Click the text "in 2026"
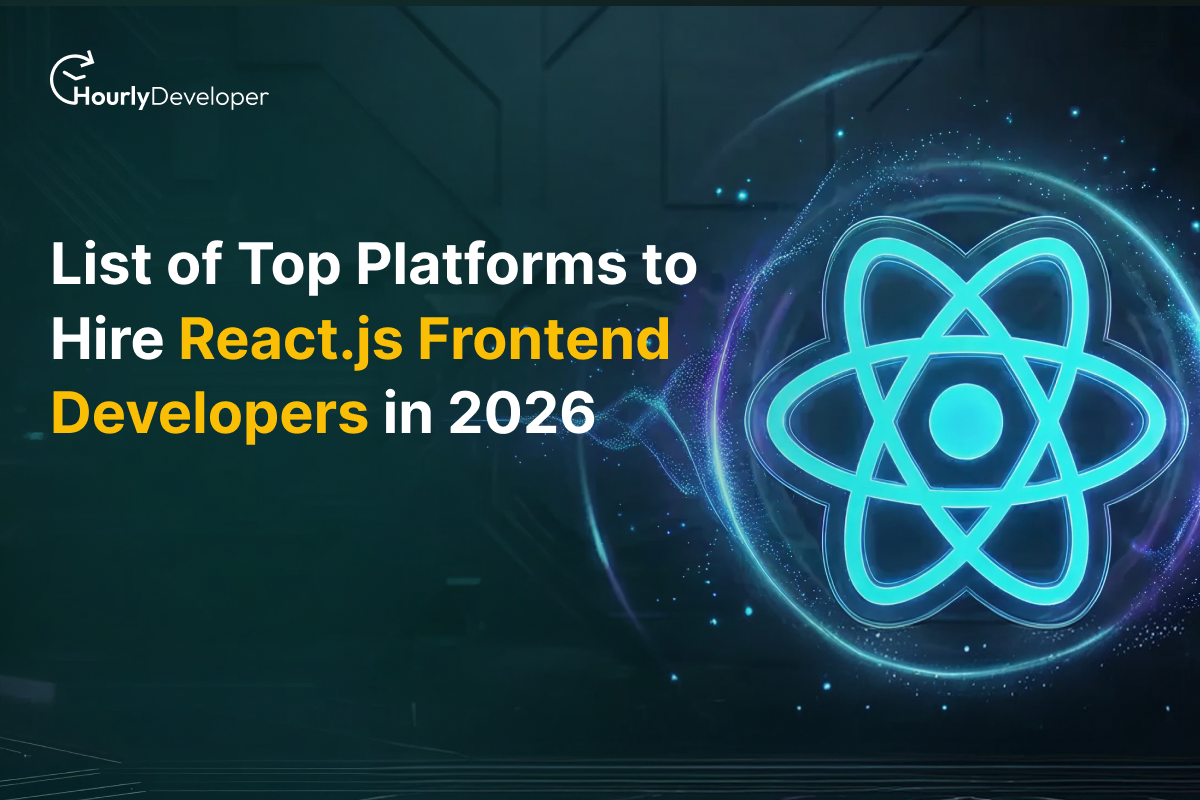1200x800 pixels. (488, 412)
